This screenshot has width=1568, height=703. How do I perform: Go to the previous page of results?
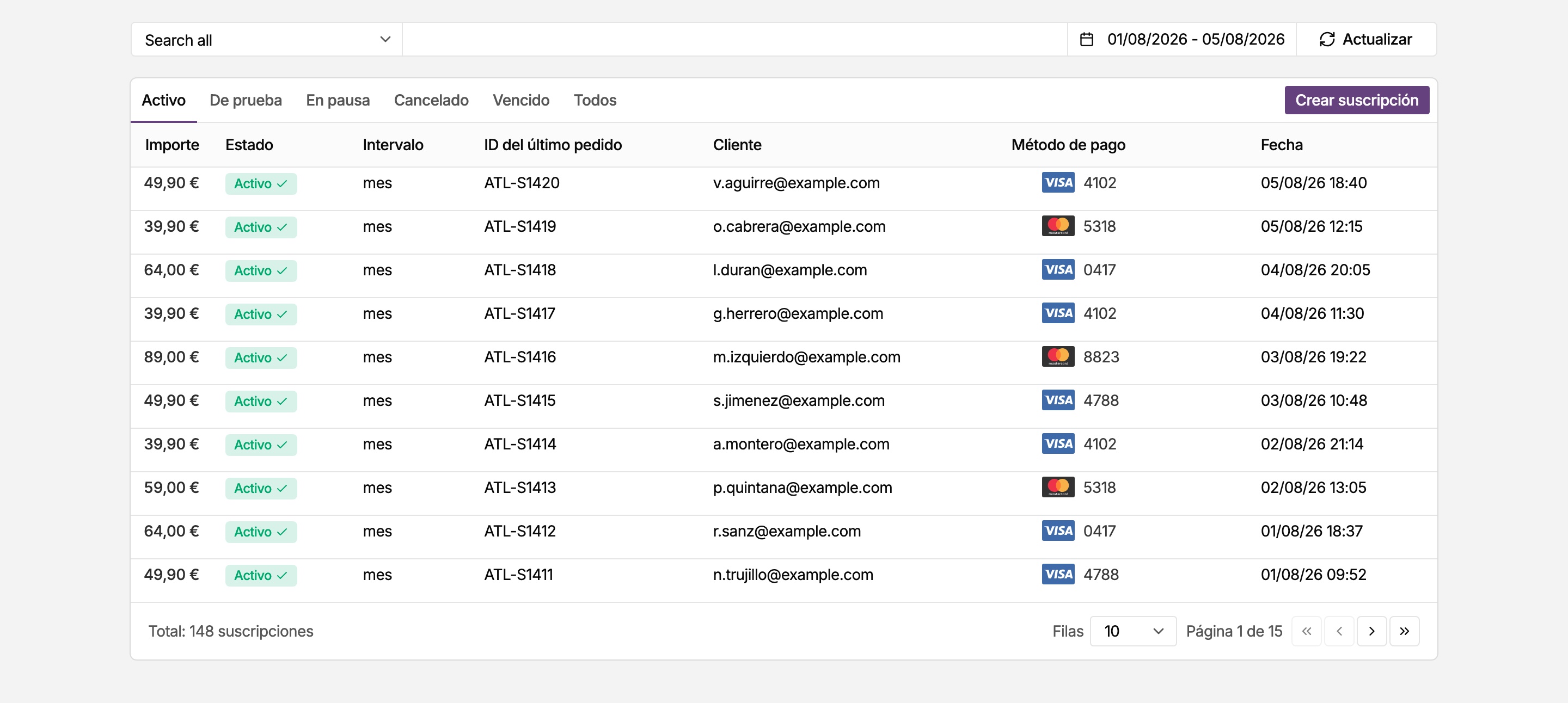pyautogui.click(x=1339, y=631)
